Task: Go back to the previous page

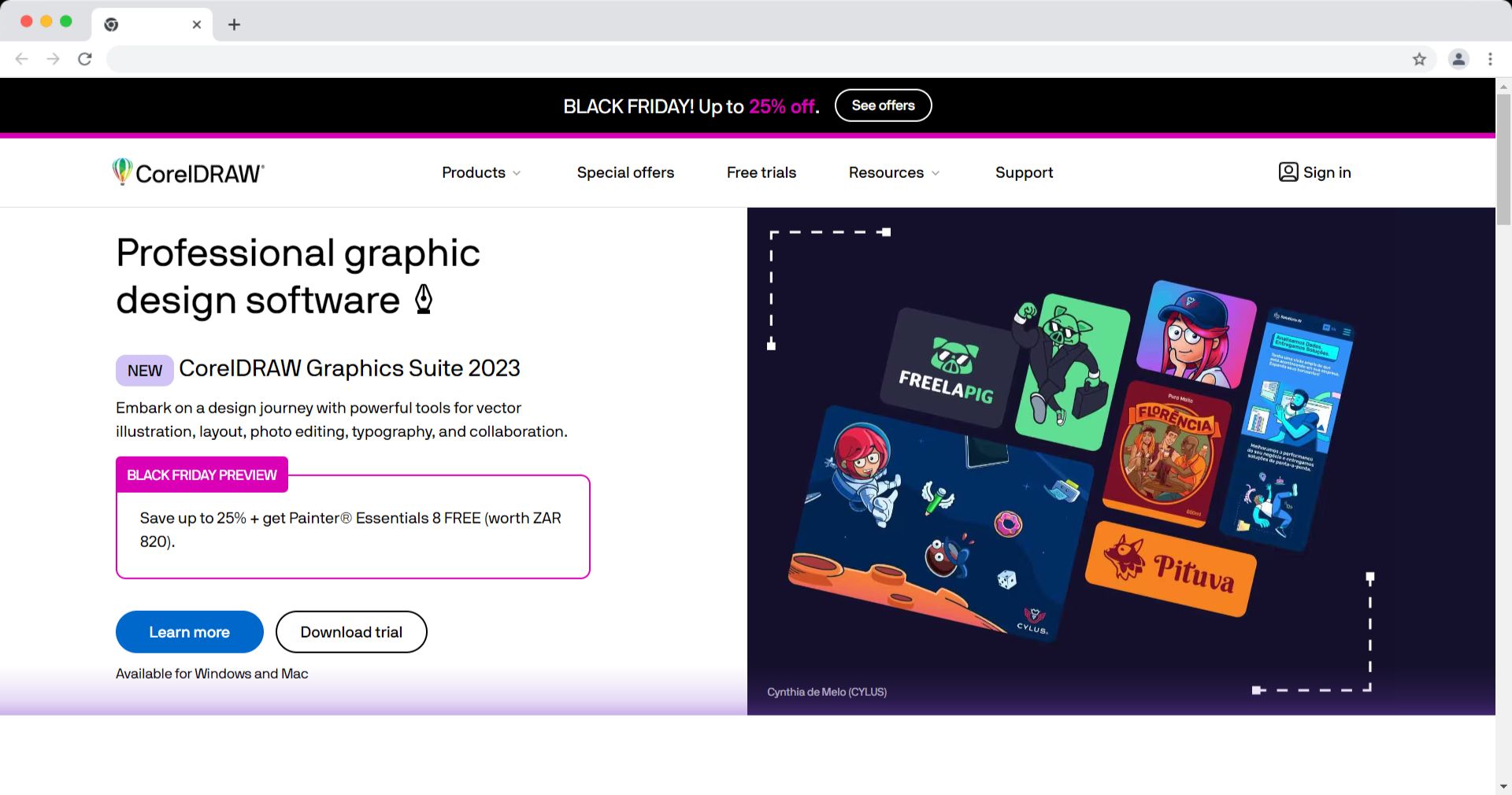Action: click(22, 59)
